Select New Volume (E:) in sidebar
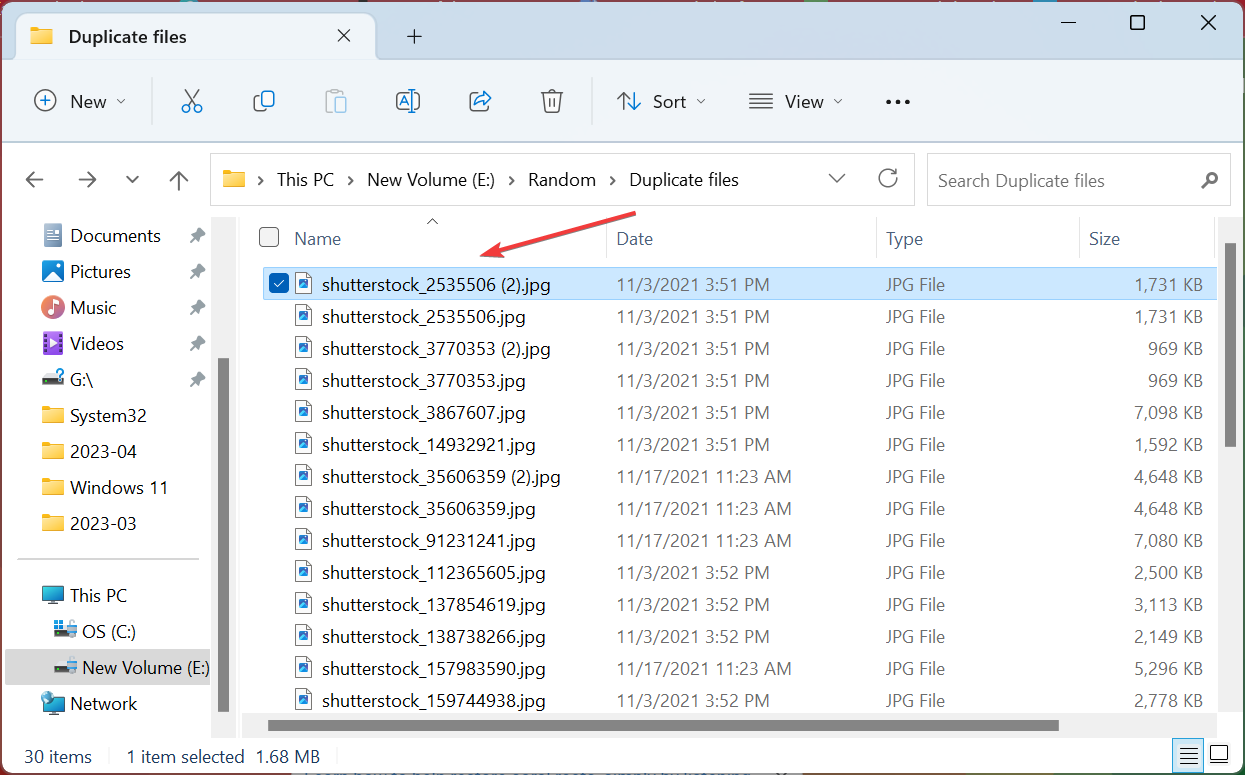Screen dimensions: 1245x775 point(108,667)
